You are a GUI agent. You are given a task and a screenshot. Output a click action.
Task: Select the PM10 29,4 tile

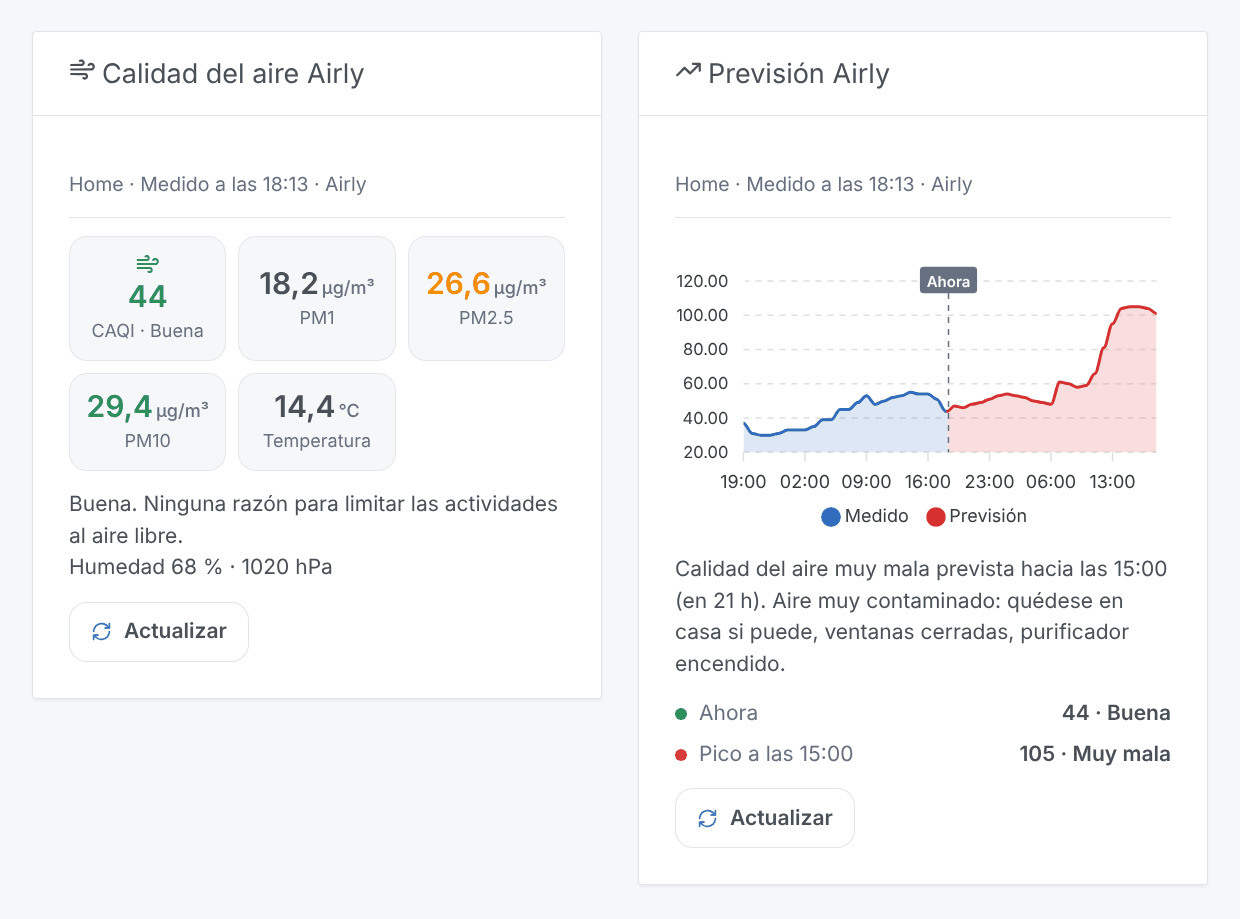pos(147,421)
